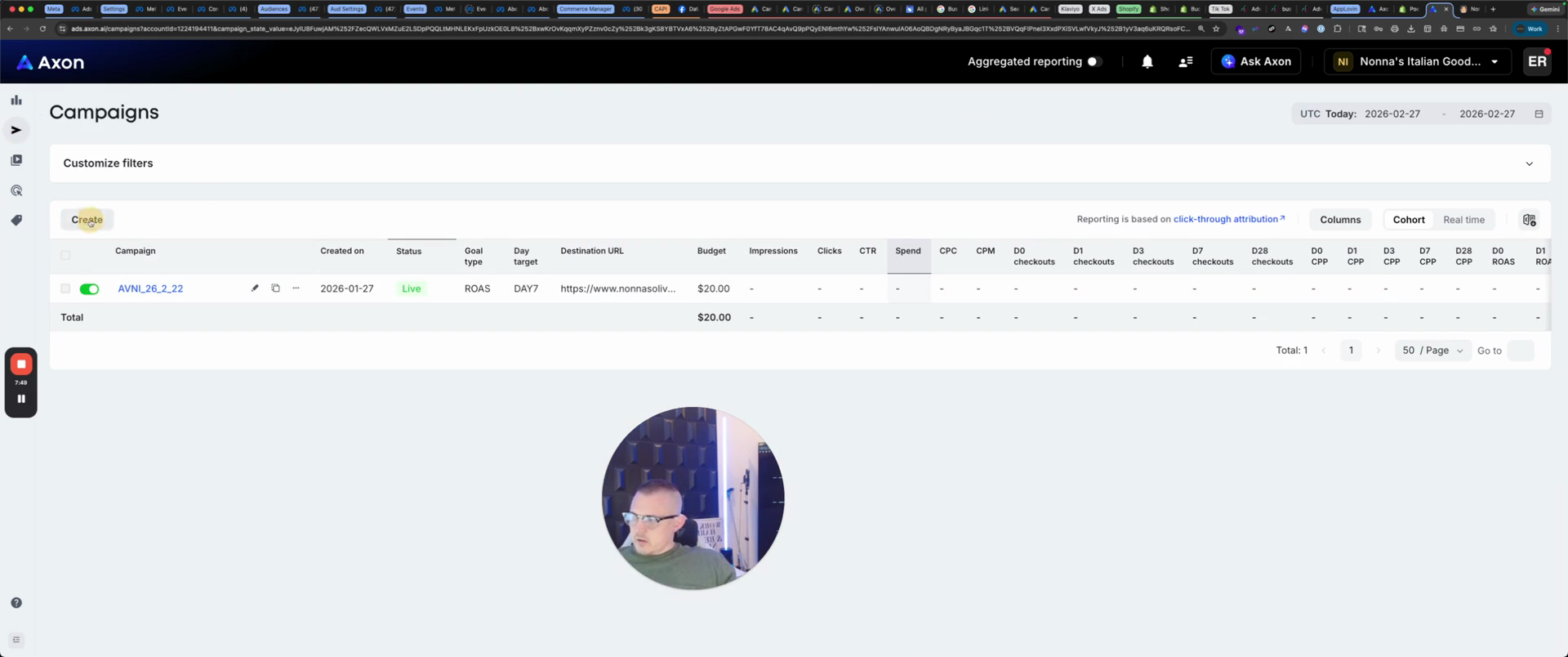Open the creatives sidebar icon

click(16, 160)
